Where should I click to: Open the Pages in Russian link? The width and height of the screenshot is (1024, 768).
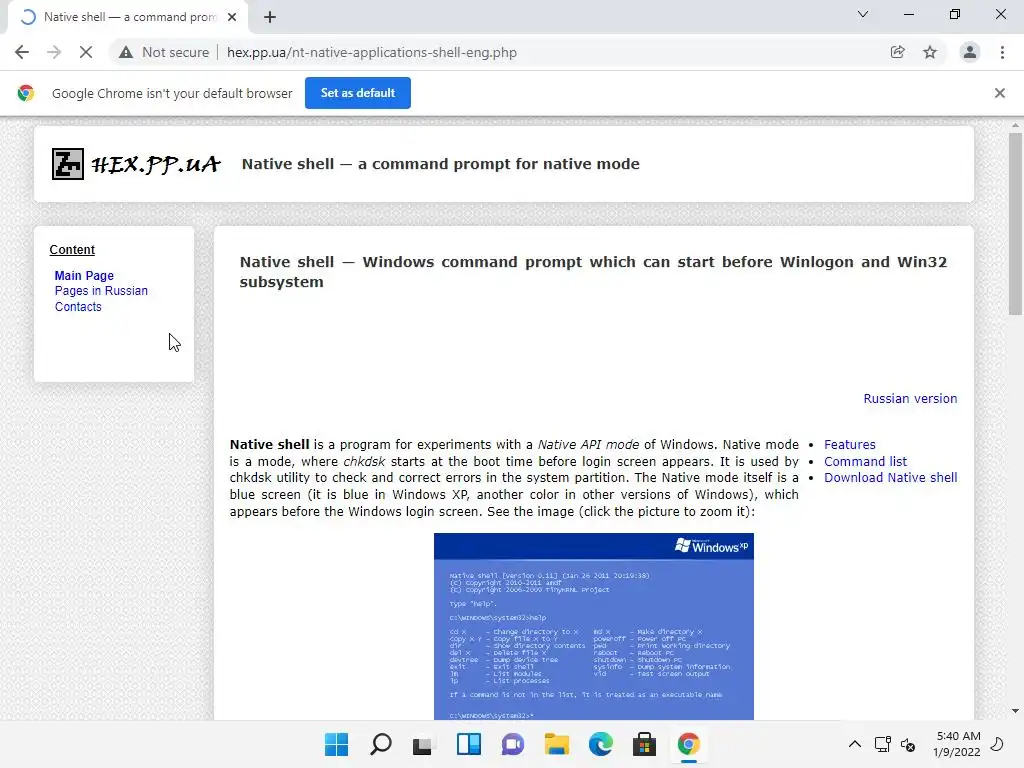click(x=101, y=291)
